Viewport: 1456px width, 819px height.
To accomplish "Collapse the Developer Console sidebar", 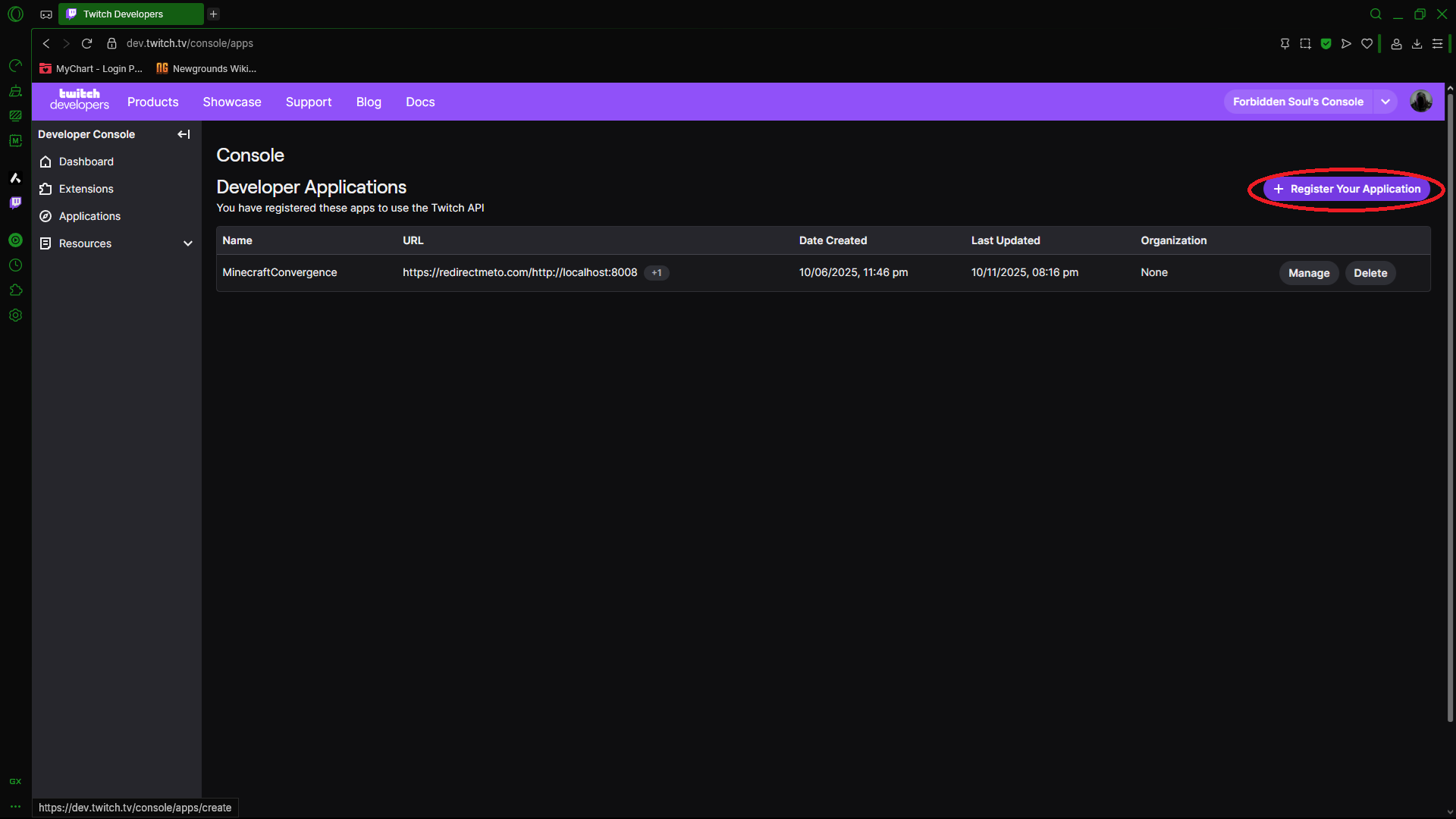I will coord(184,134).
